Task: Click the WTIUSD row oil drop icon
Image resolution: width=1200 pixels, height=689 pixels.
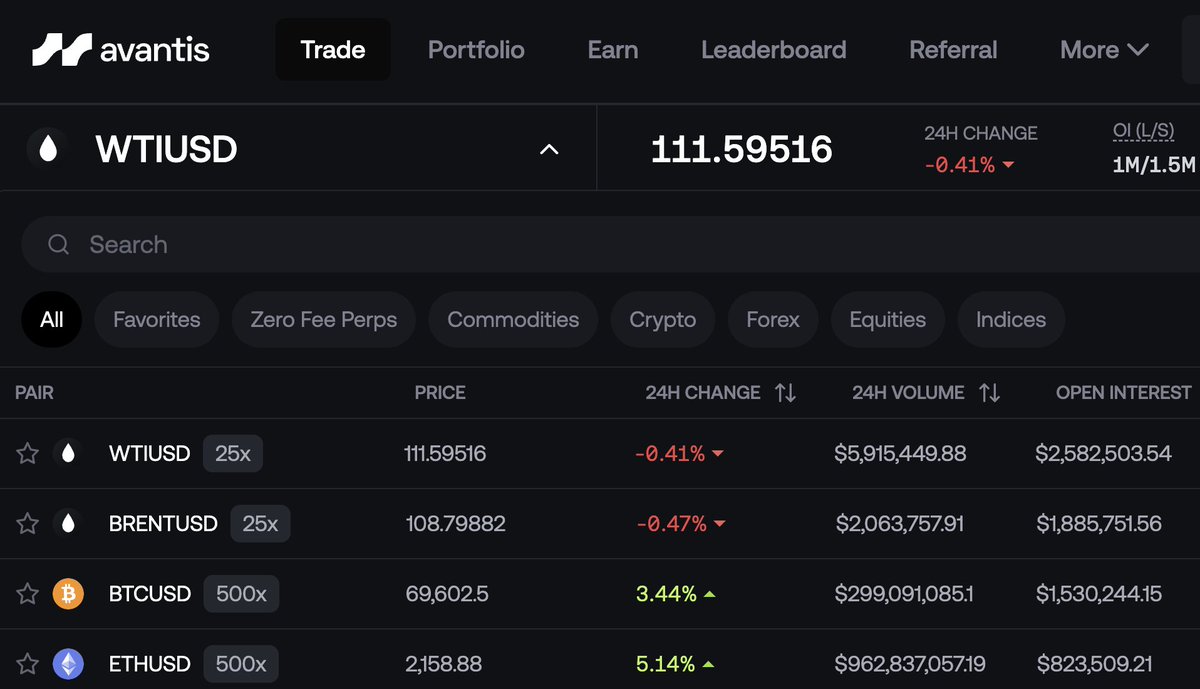Action: 68,453
